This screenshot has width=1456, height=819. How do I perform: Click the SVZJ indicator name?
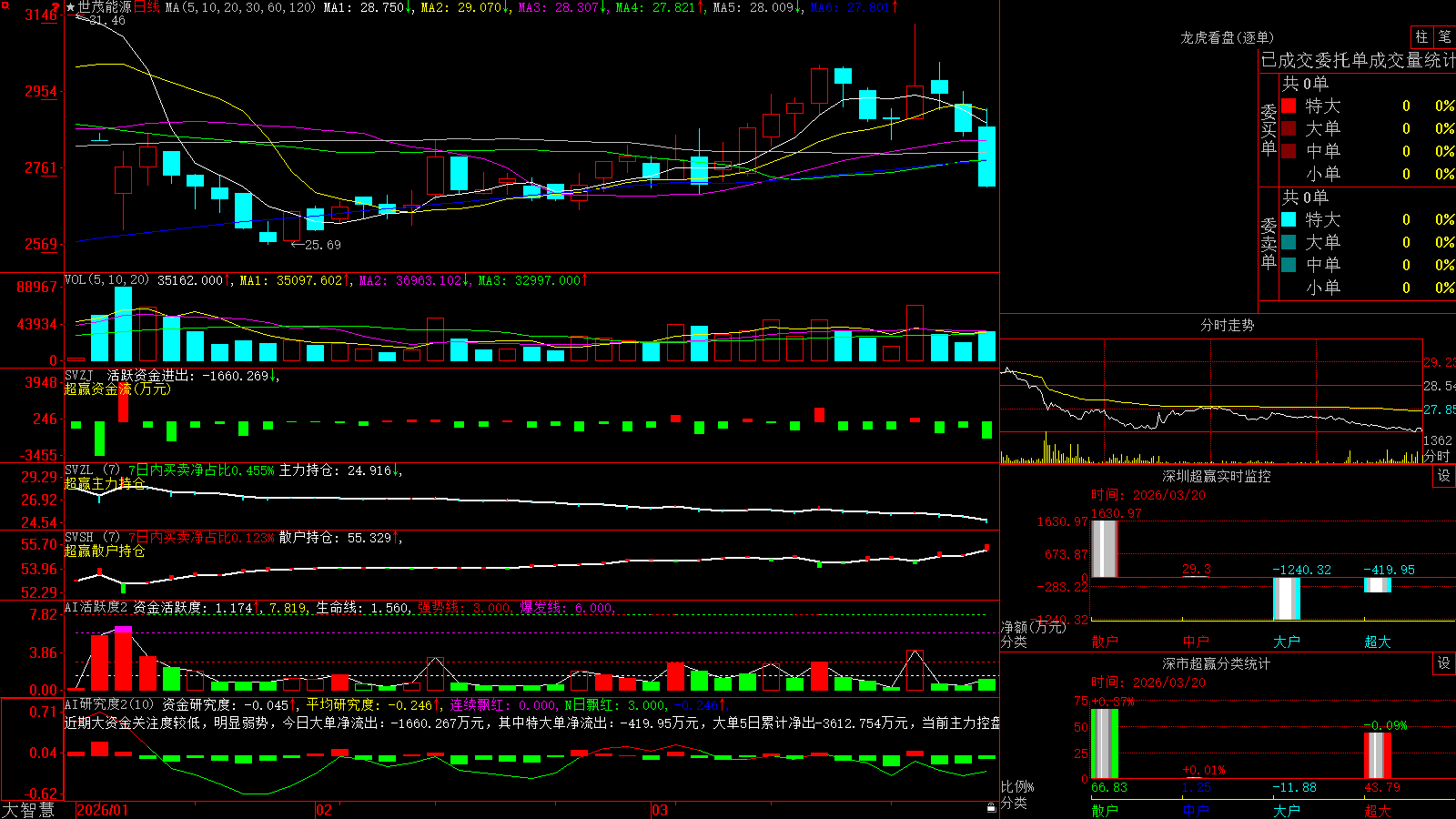(x=79, y=376)
